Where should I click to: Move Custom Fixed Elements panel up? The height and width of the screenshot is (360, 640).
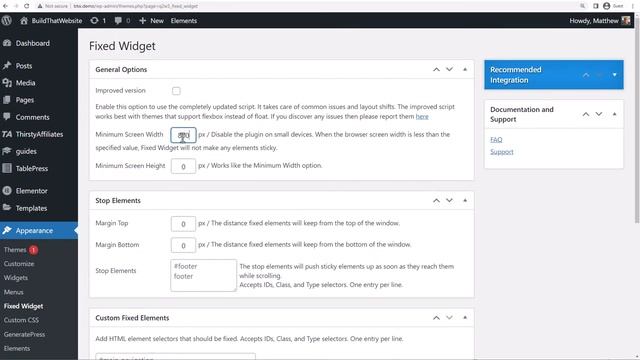click(x=436, y=318)
